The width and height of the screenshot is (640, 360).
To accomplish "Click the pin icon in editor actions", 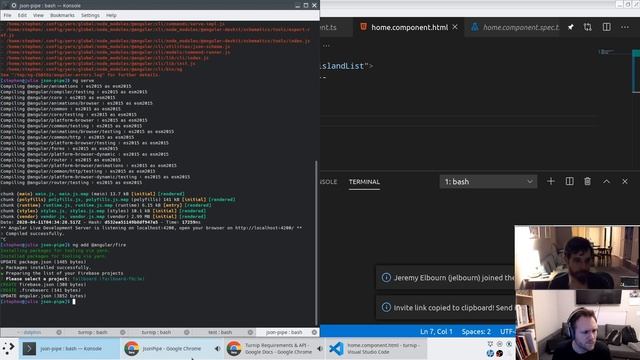I will click(571, 27).
